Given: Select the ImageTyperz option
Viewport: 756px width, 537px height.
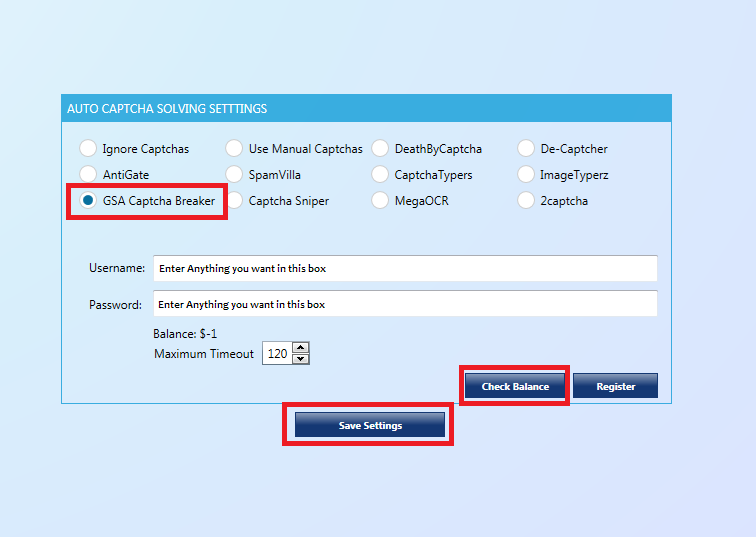Looking at the screenshot, I should point(526,175).
